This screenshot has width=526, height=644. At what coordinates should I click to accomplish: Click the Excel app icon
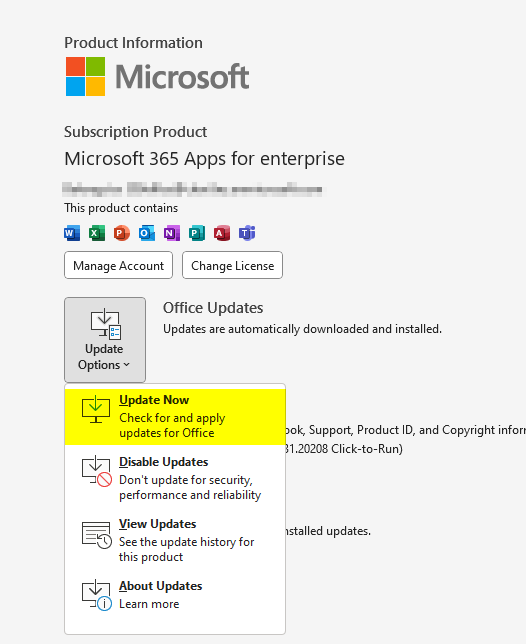pos(97,233)
